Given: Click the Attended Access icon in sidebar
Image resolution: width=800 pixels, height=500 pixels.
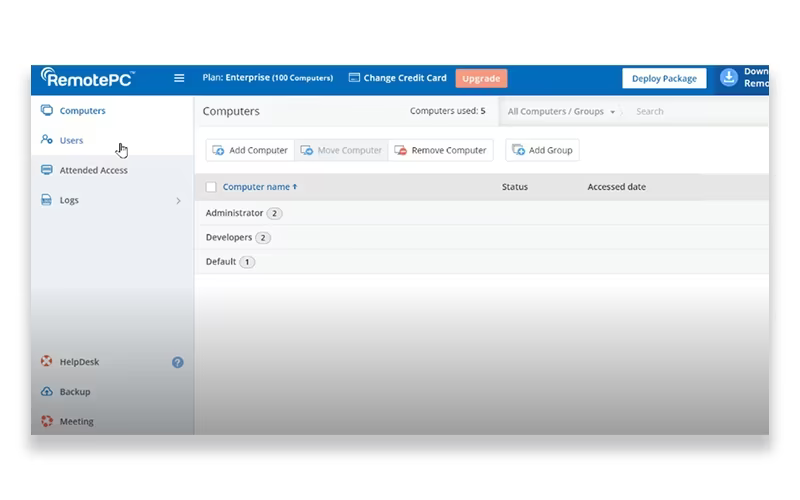Looking at the screenshot, I should pyautogui.click(x=47, y=170).
